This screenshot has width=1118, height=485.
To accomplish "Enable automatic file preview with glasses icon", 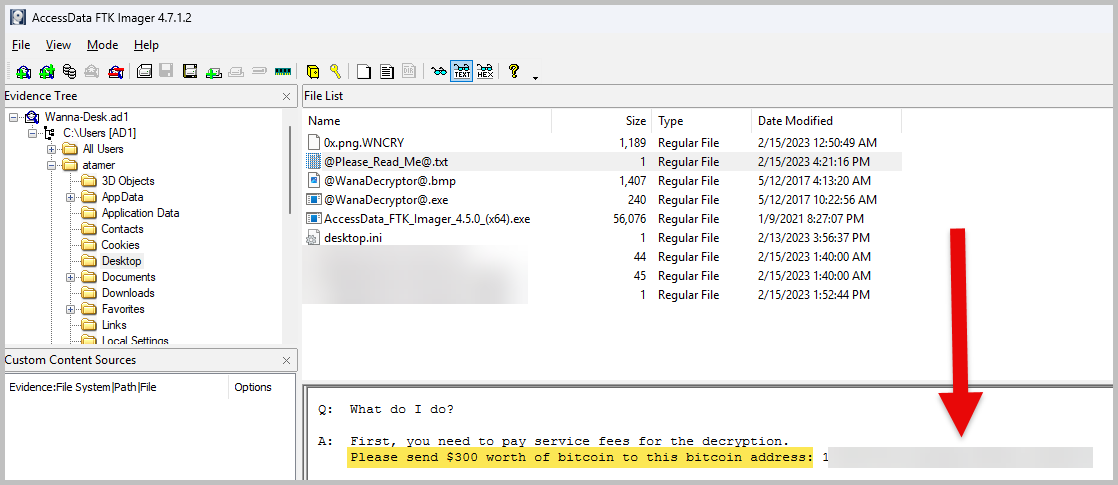I will (438, 71).
